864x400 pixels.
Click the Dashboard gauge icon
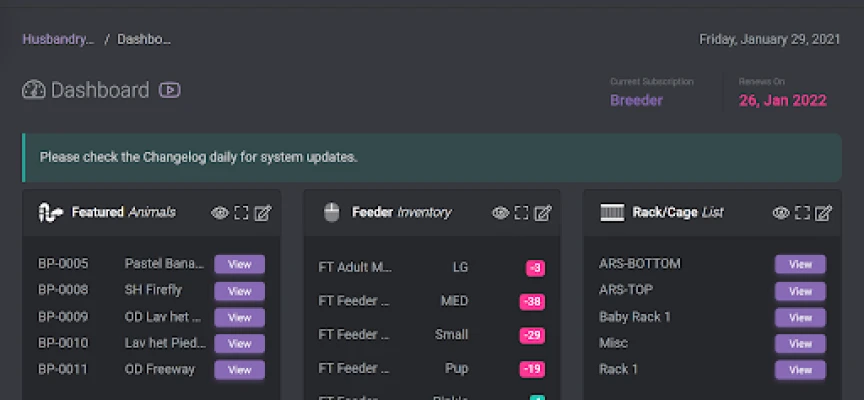[x=34, y=90]
